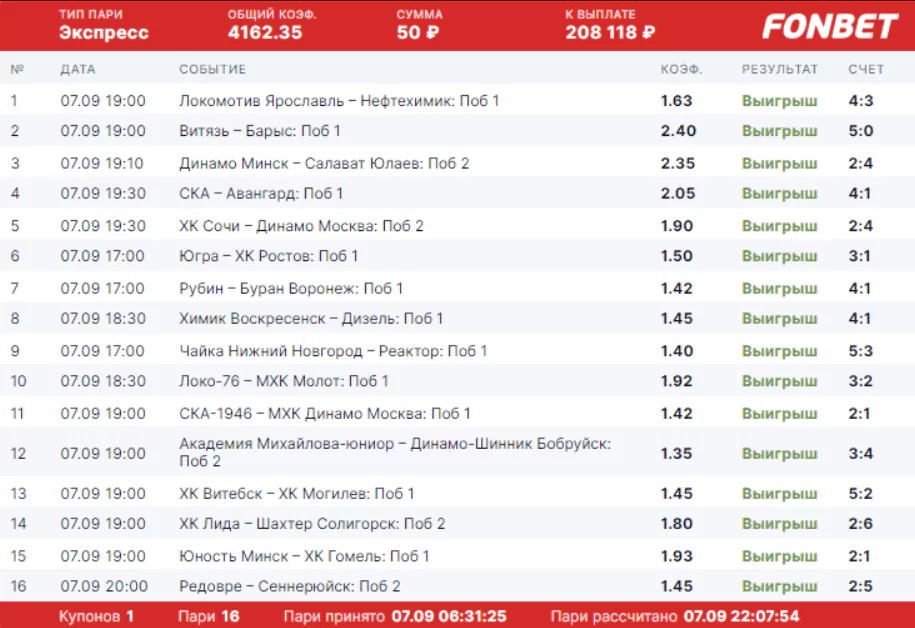Click the Купонов 1 counter in footer
The image size is (915, 628).
pos(96,616)
